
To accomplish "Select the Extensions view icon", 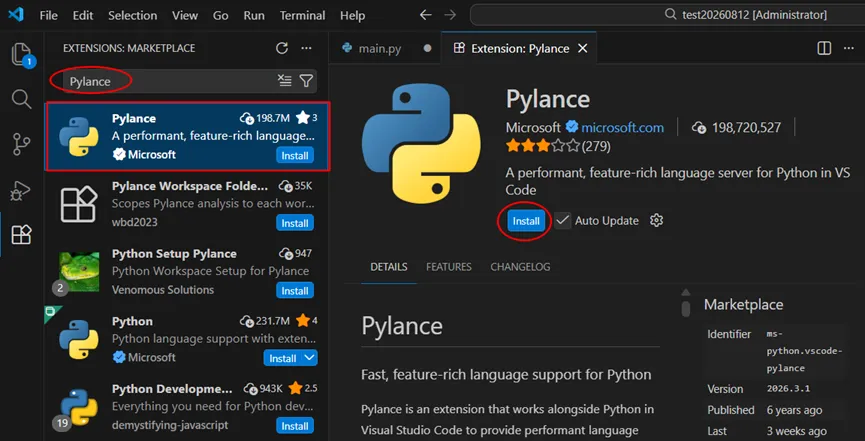I will (x=22, y=235).
